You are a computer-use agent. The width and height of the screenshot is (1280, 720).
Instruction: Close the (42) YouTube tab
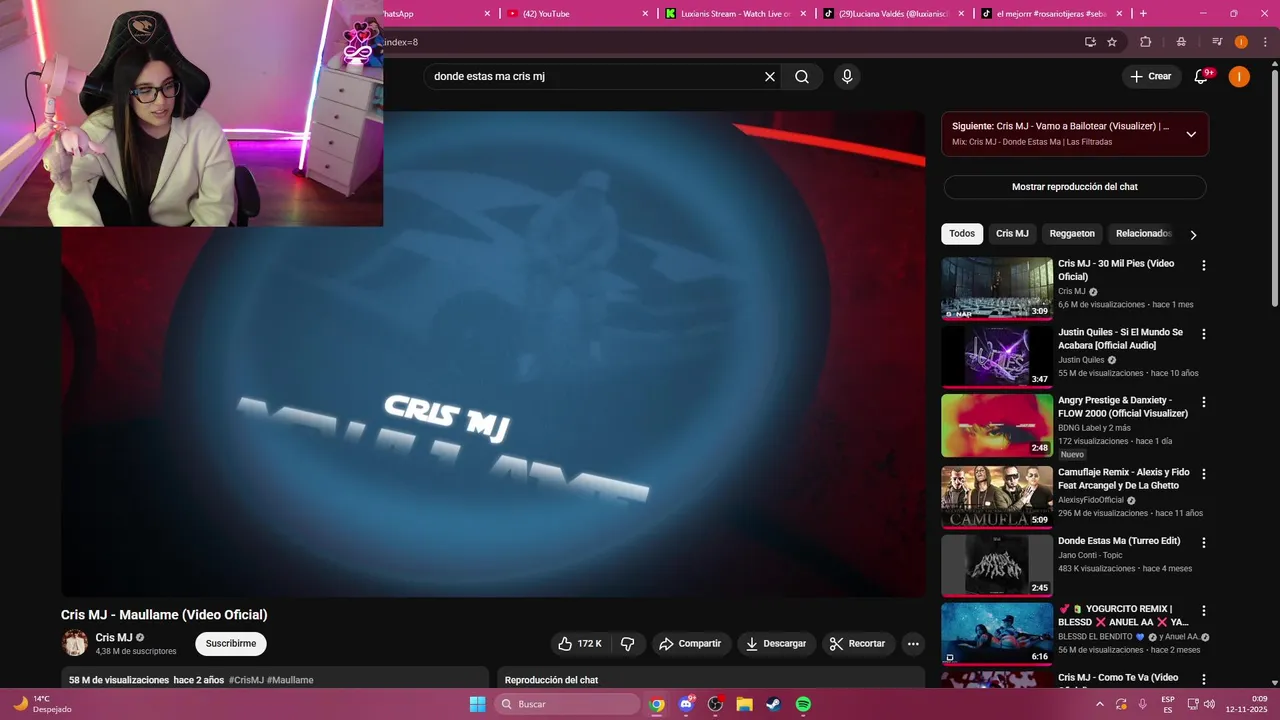pos(645,13)
